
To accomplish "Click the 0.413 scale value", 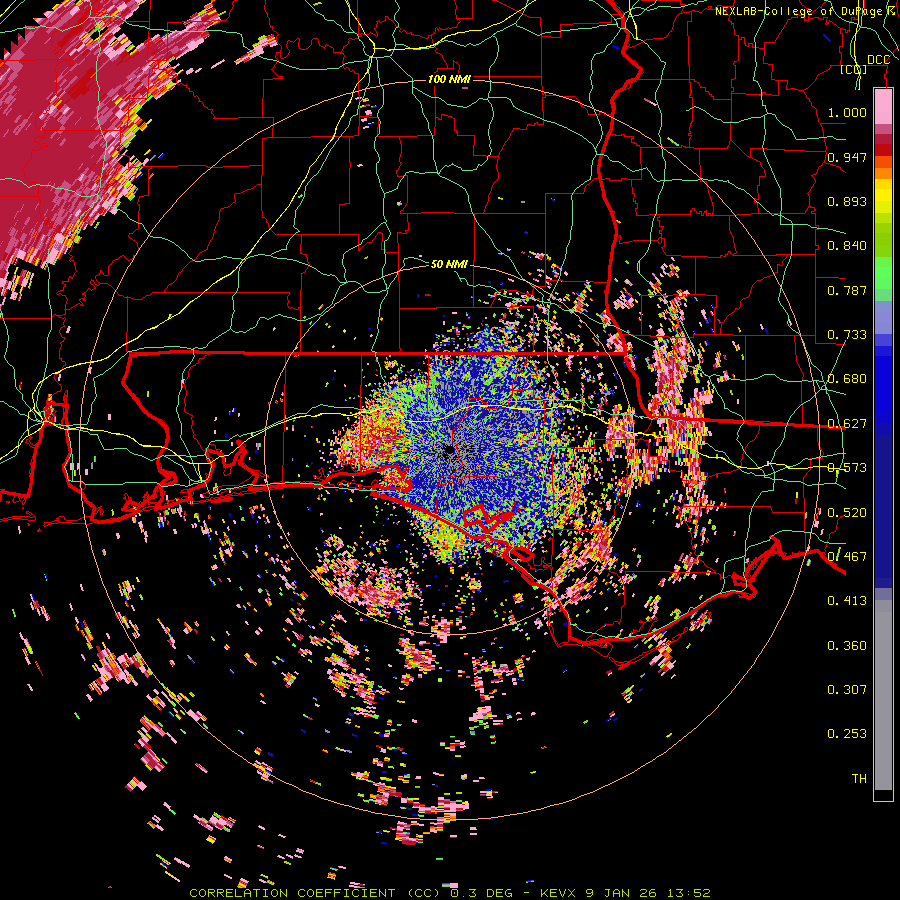I will pyautogui.click(x=847, y=601).
